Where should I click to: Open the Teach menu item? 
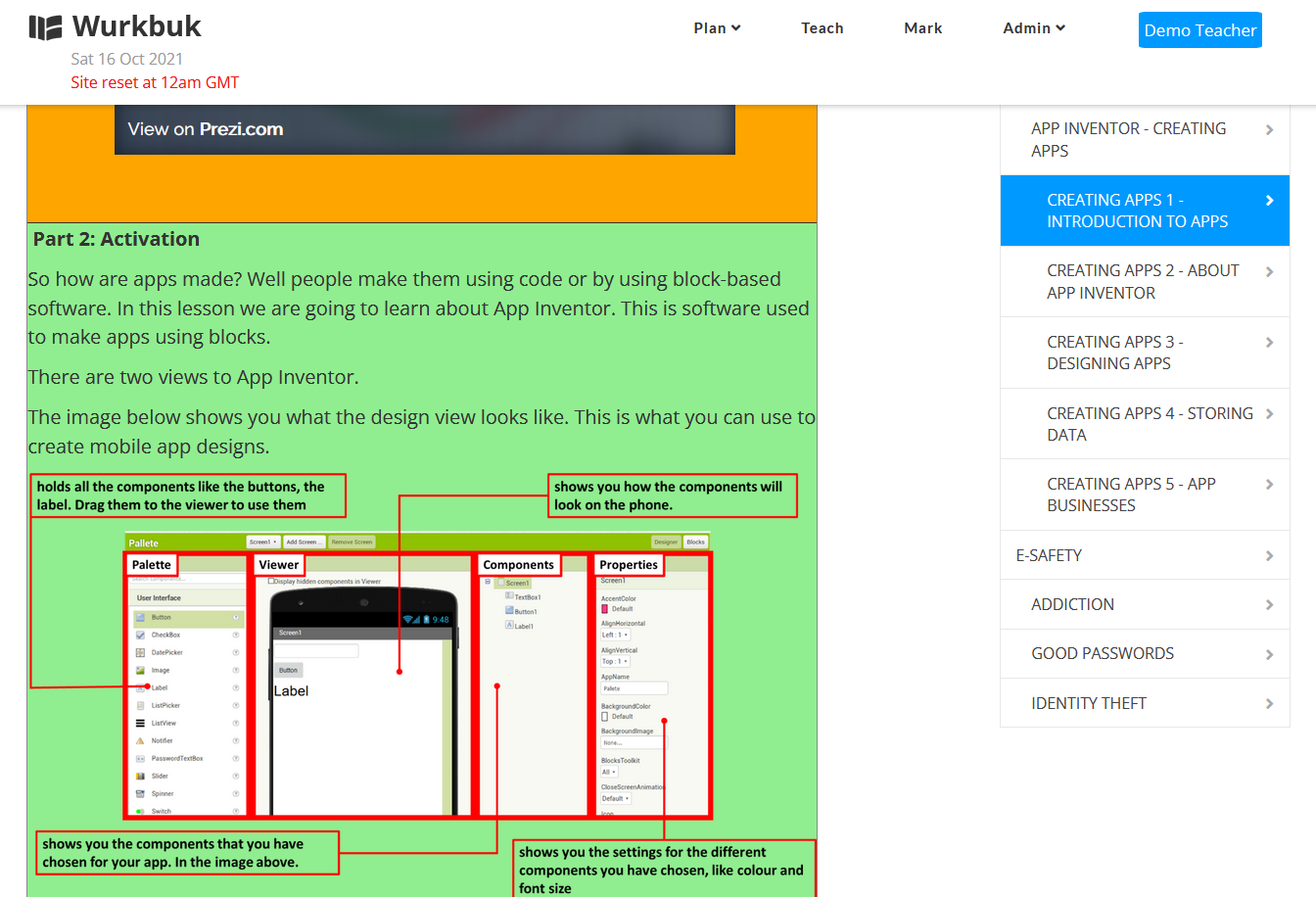822,27
